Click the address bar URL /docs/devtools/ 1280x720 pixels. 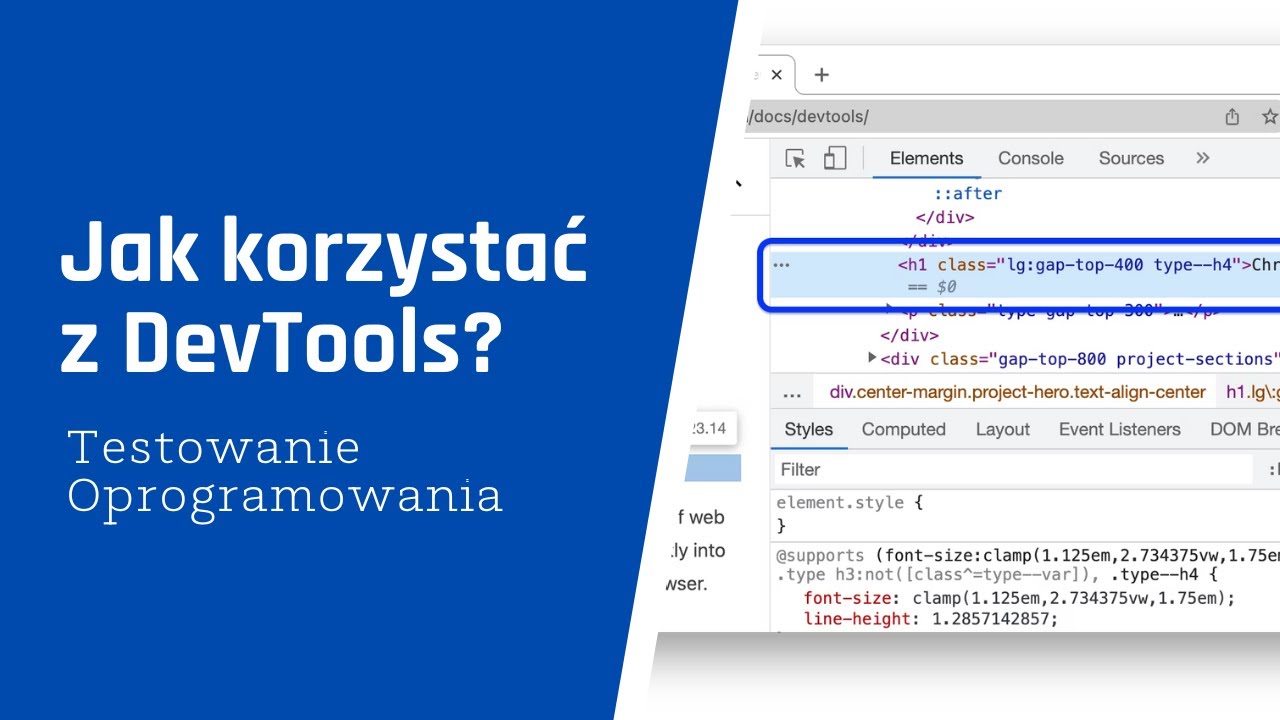coord(808,117)
